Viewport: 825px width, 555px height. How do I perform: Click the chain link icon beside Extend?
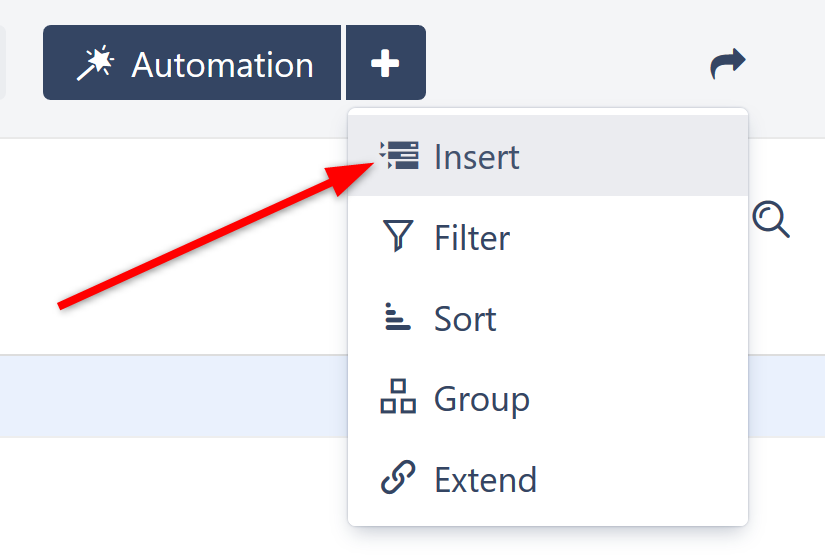point(398,478)
